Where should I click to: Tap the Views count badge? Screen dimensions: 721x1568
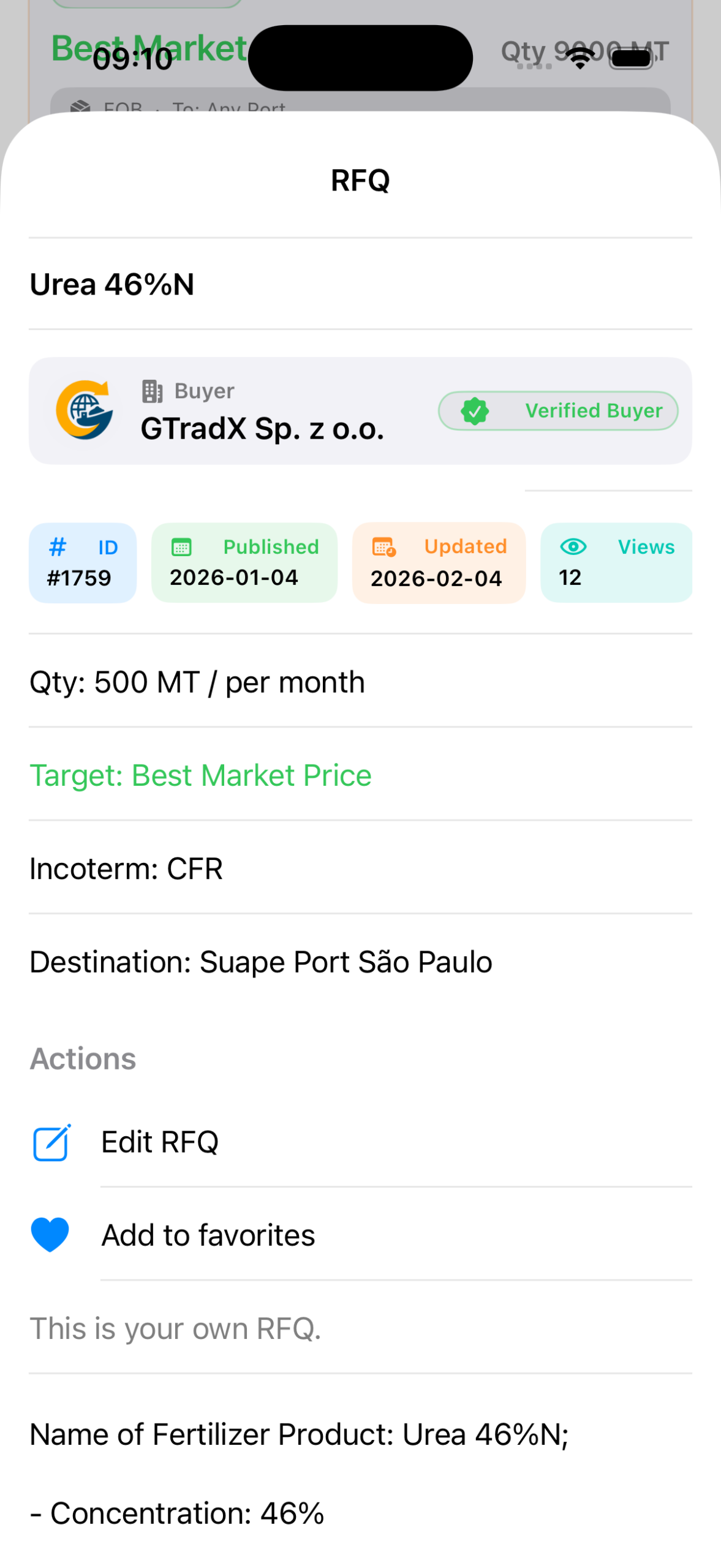pos(616,562)
